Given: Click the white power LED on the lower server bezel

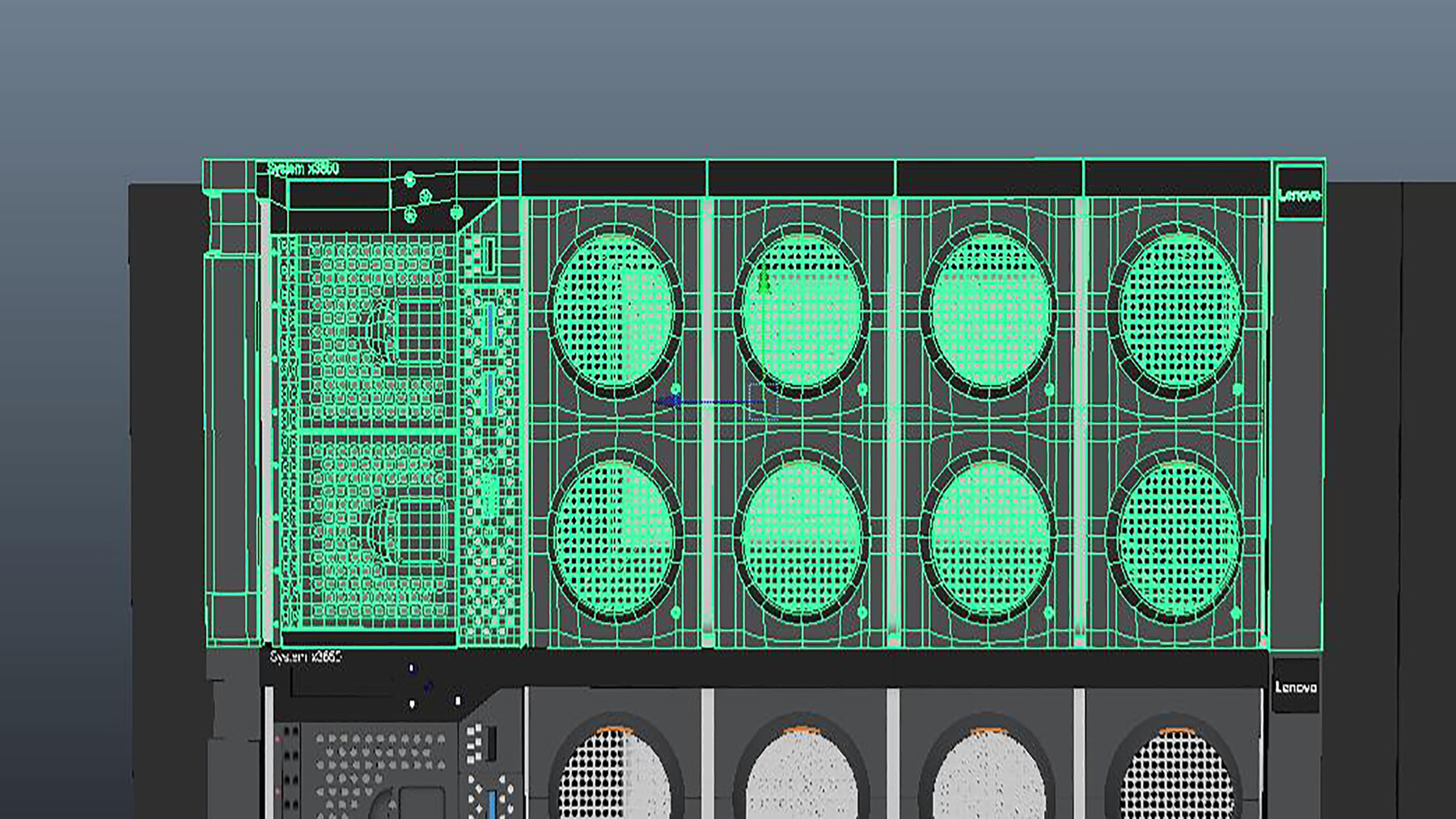Looking at the screenshot, I should pos(413,703).
